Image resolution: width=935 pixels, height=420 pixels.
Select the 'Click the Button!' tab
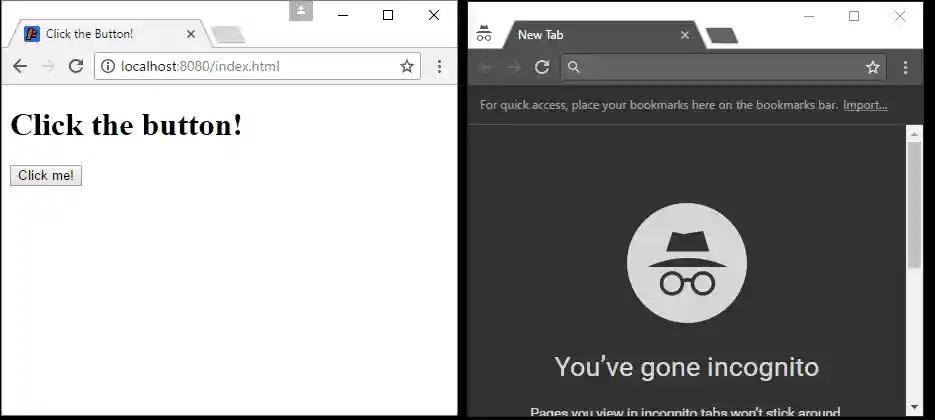(109, 34)
